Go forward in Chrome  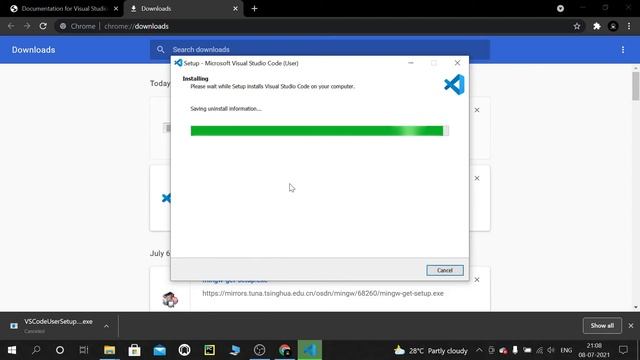tap(27, 26)
